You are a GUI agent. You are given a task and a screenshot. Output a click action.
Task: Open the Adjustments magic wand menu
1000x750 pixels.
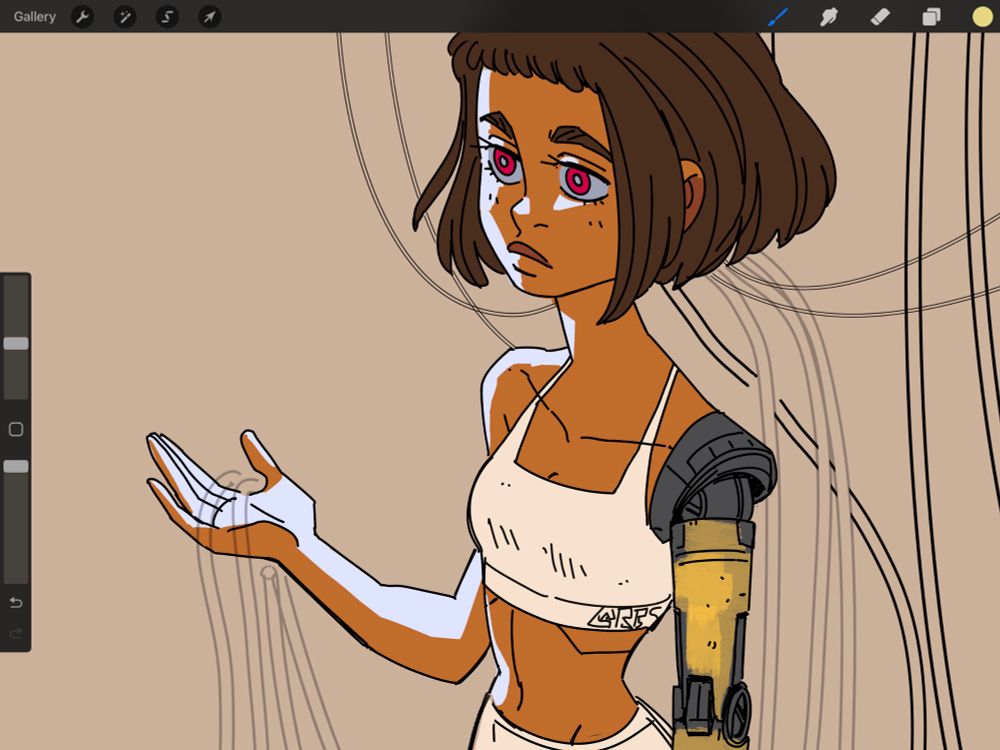click(126, 16)
